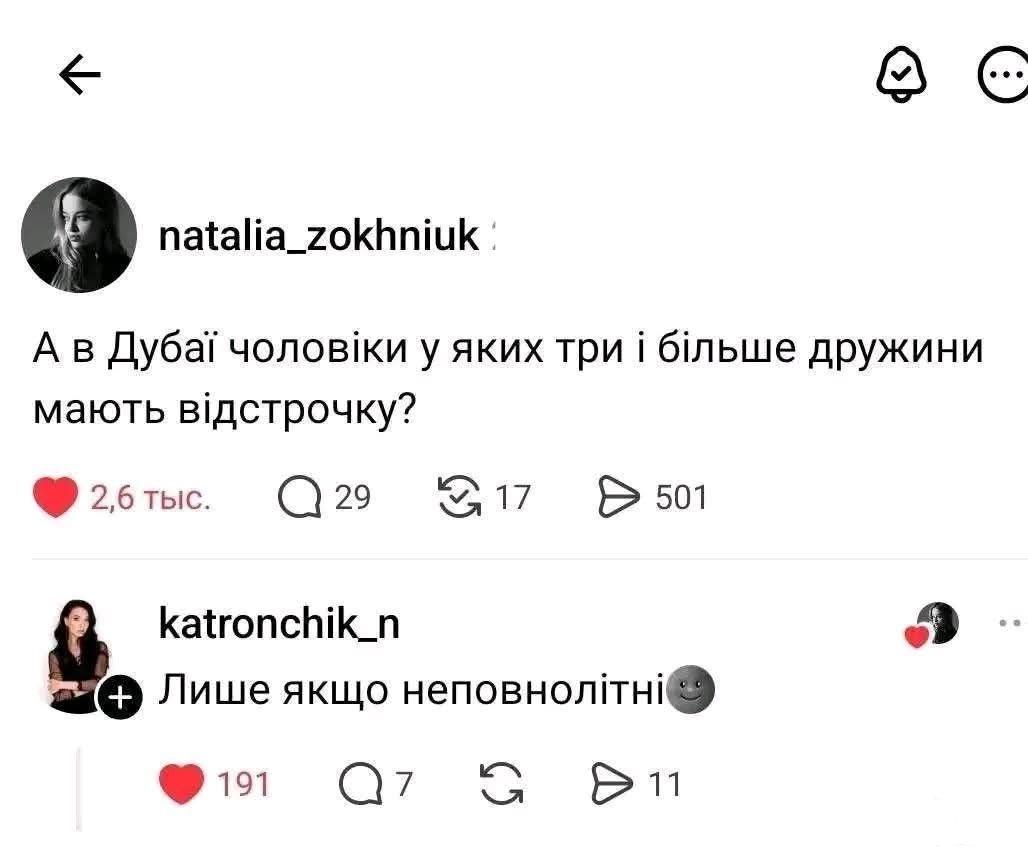Go back using the left arrow
This screenshot has width=1028, height=852.
(x=79, y=76)
